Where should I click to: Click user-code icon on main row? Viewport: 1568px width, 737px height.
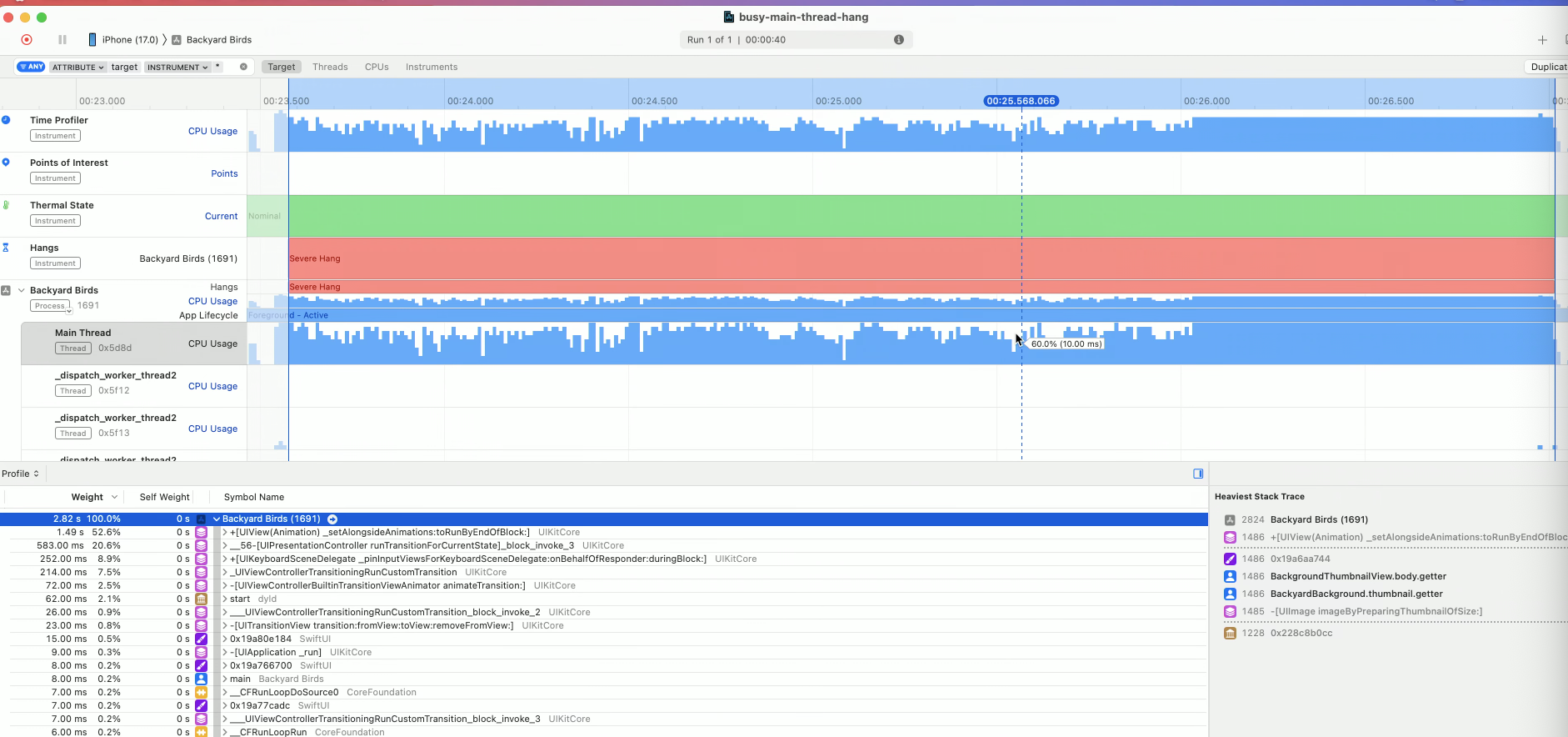(201, 679)
